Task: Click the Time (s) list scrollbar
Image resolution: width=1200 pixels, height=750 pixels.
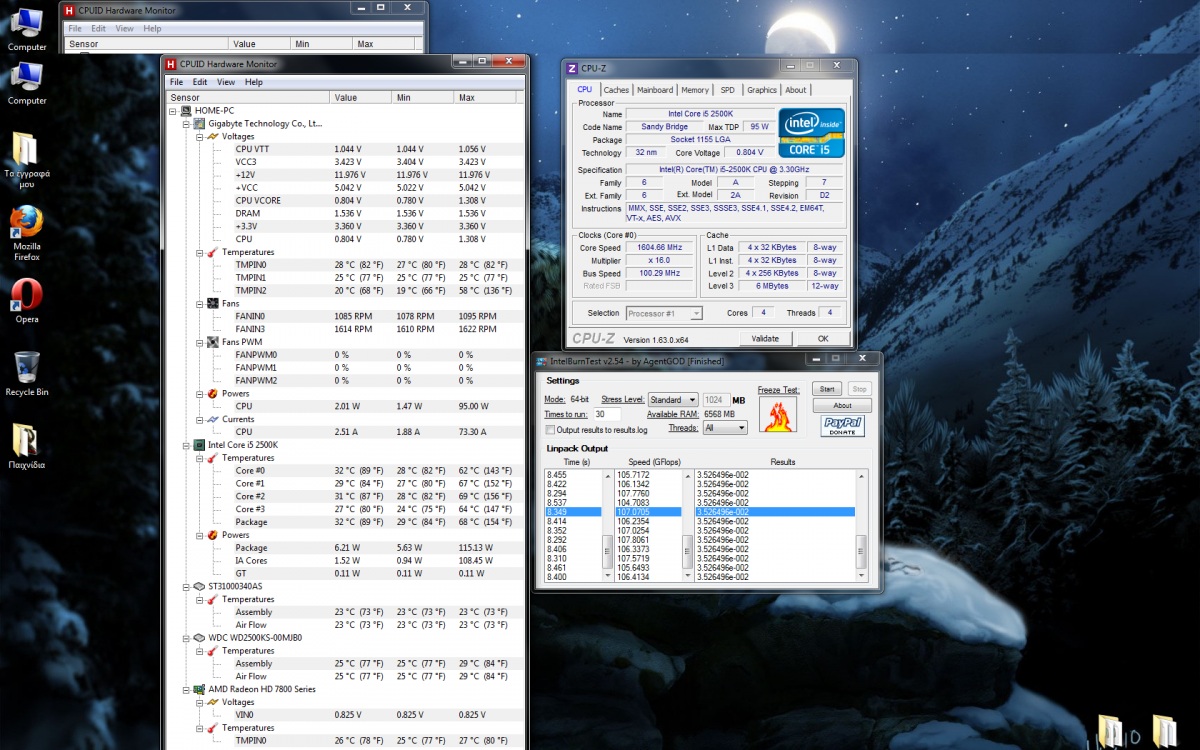Action: pos(607,525)
